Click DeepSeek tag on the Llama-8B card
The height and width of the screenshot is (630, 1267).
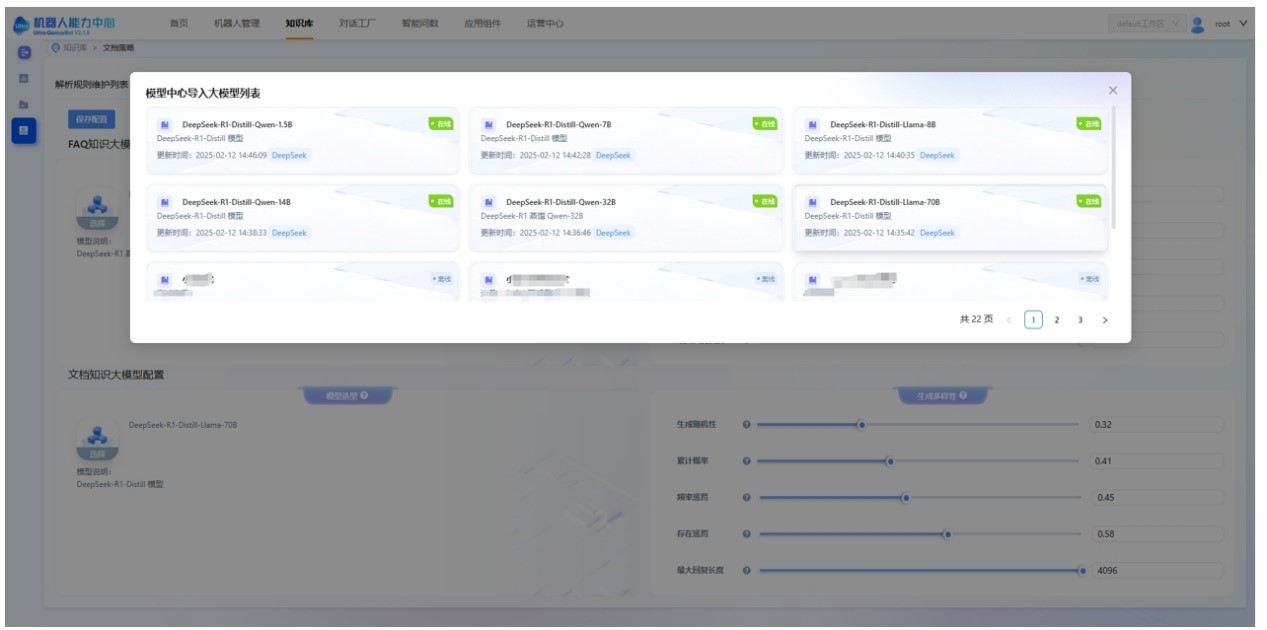click(937, 155)
